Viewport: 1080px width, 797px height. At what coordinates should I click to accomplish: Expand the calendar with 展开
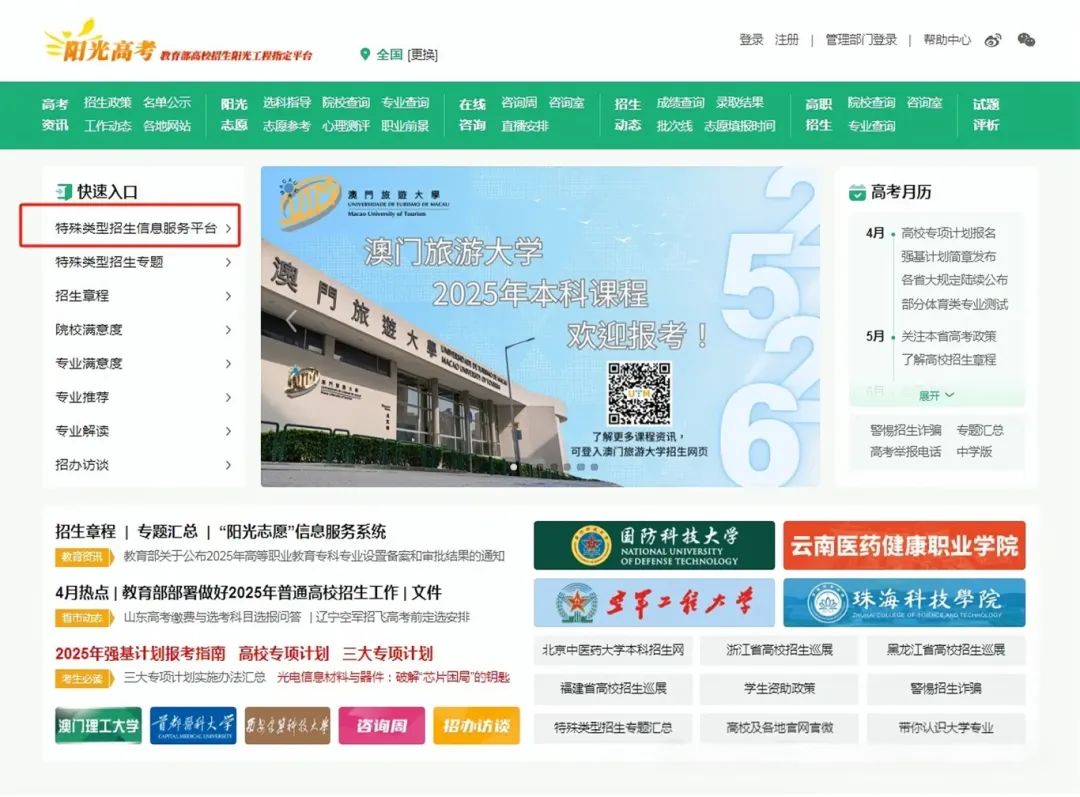pyautogui.click(x=936, y=395)
